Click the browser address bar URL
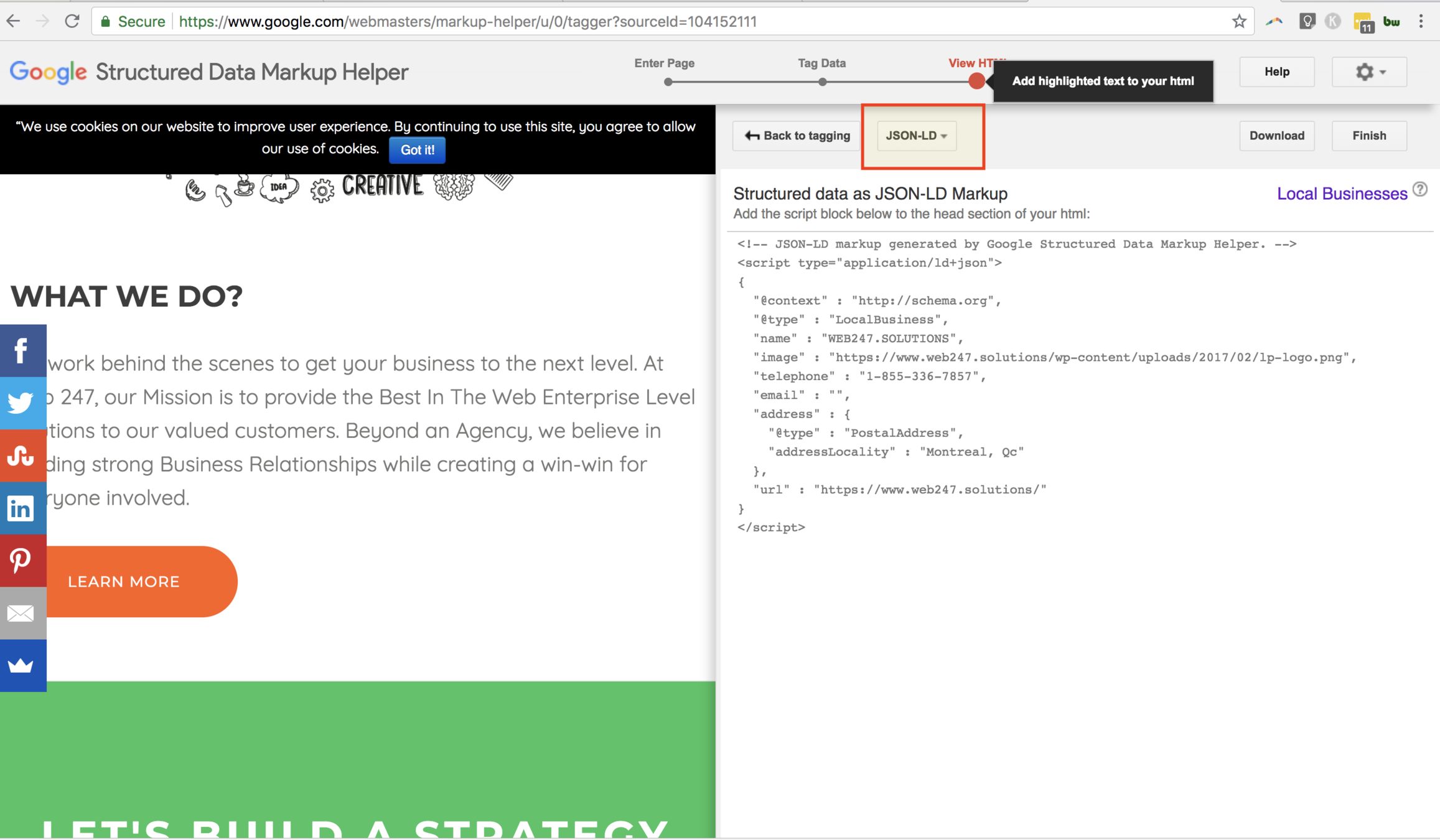Viewport: 1440px width, 840px height. (467, 22)
